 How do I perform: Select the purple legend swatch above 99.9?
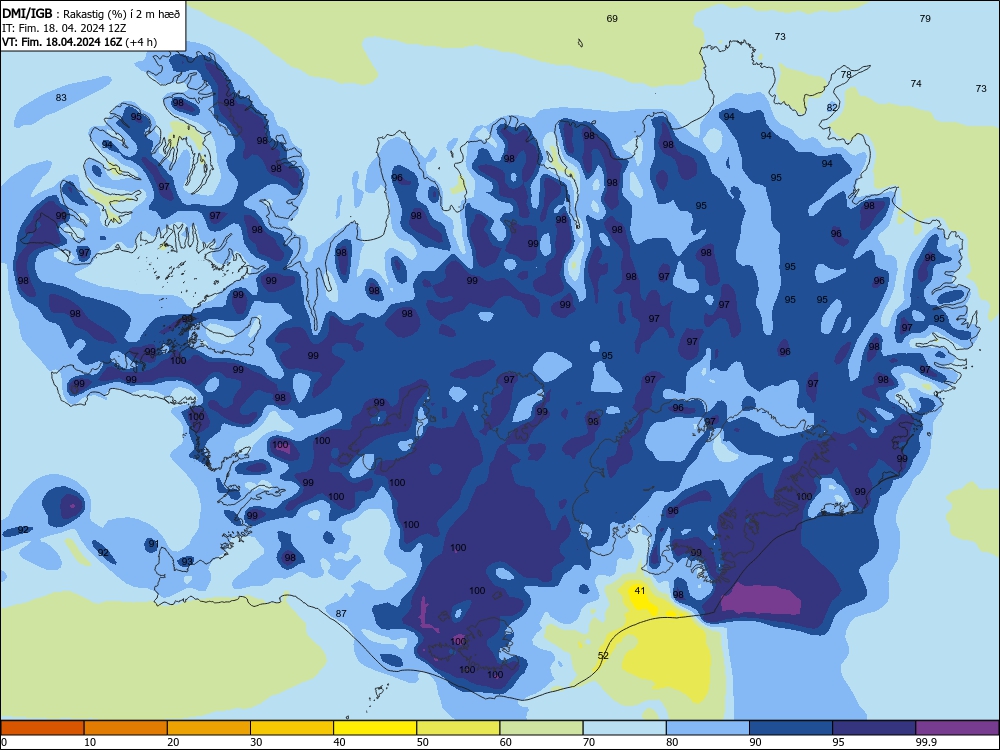point(957,728)
